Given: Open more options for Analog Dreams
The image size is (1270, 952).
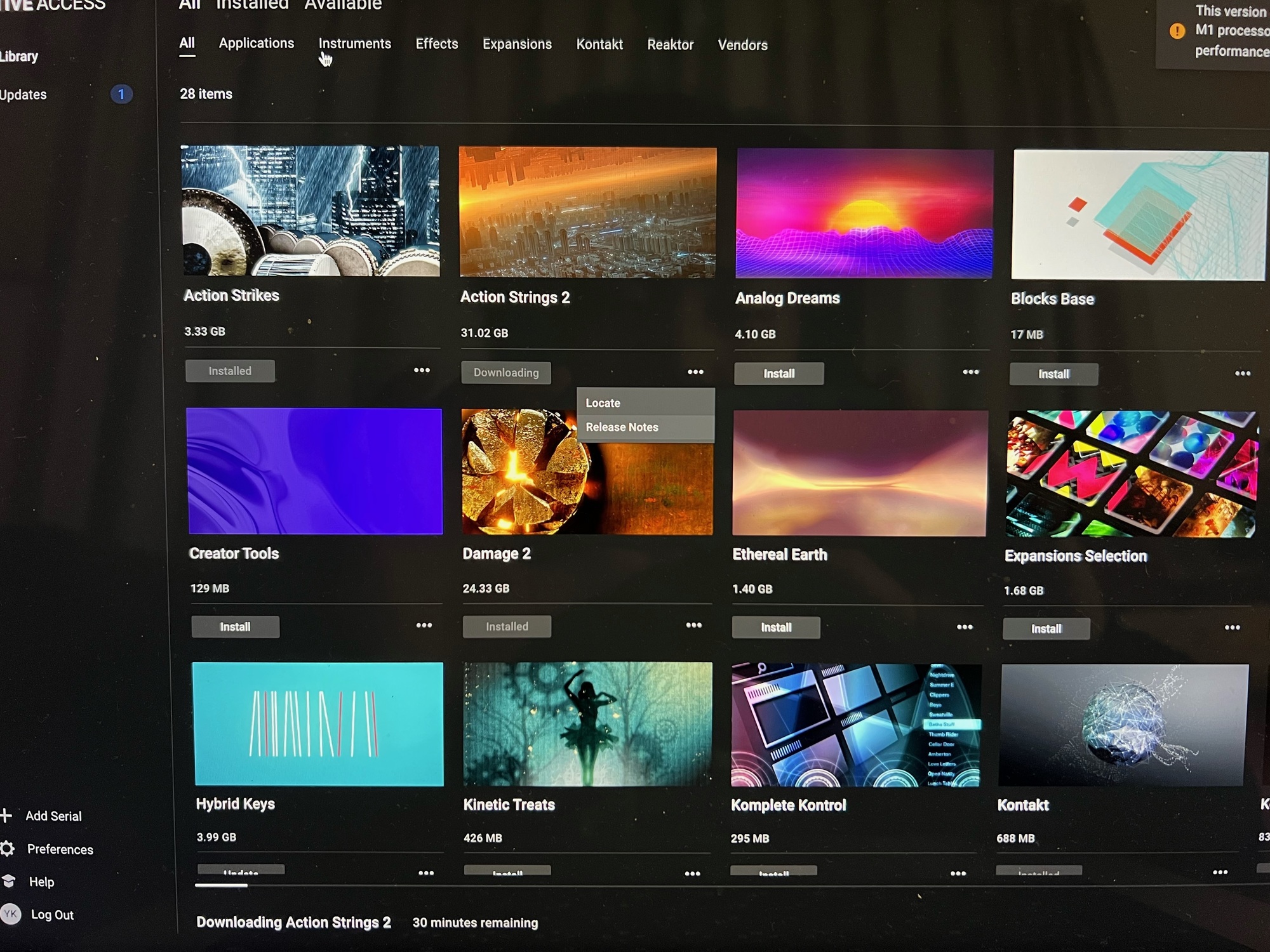Looking at the screenshot, I should point(970,372).
